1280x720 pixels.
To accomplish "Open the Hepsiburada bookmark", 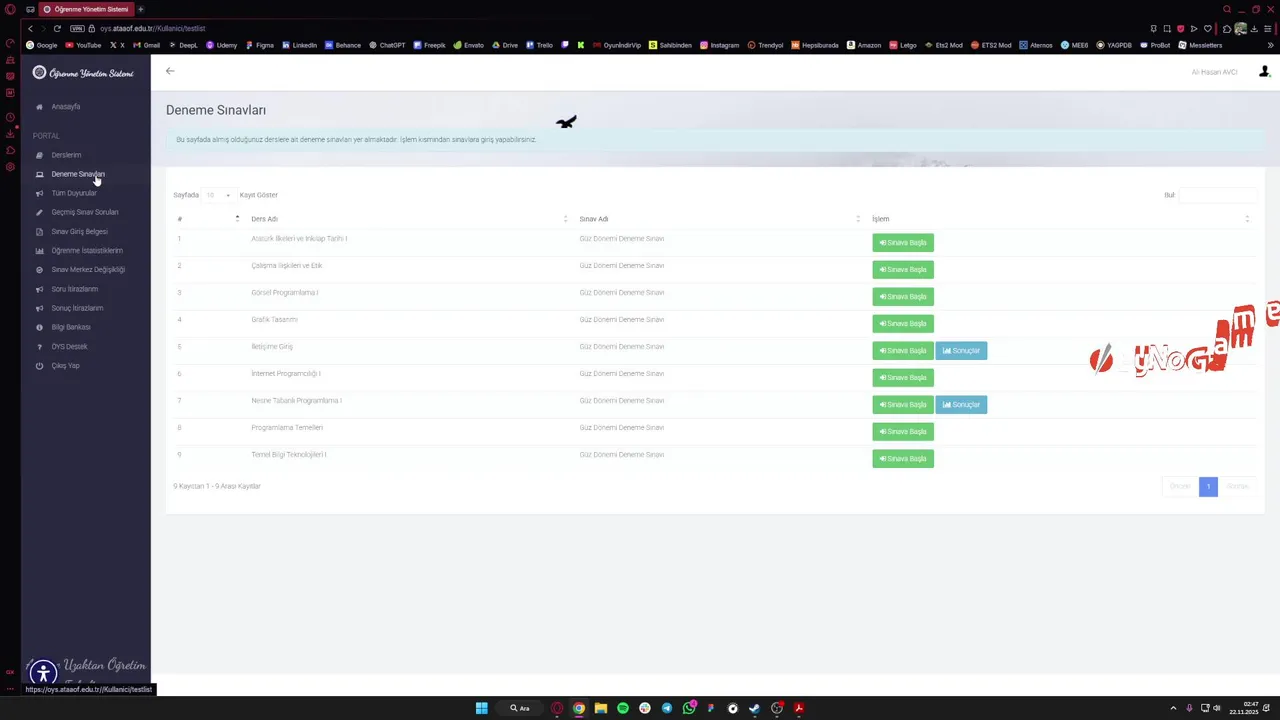I will pos(815,45).
